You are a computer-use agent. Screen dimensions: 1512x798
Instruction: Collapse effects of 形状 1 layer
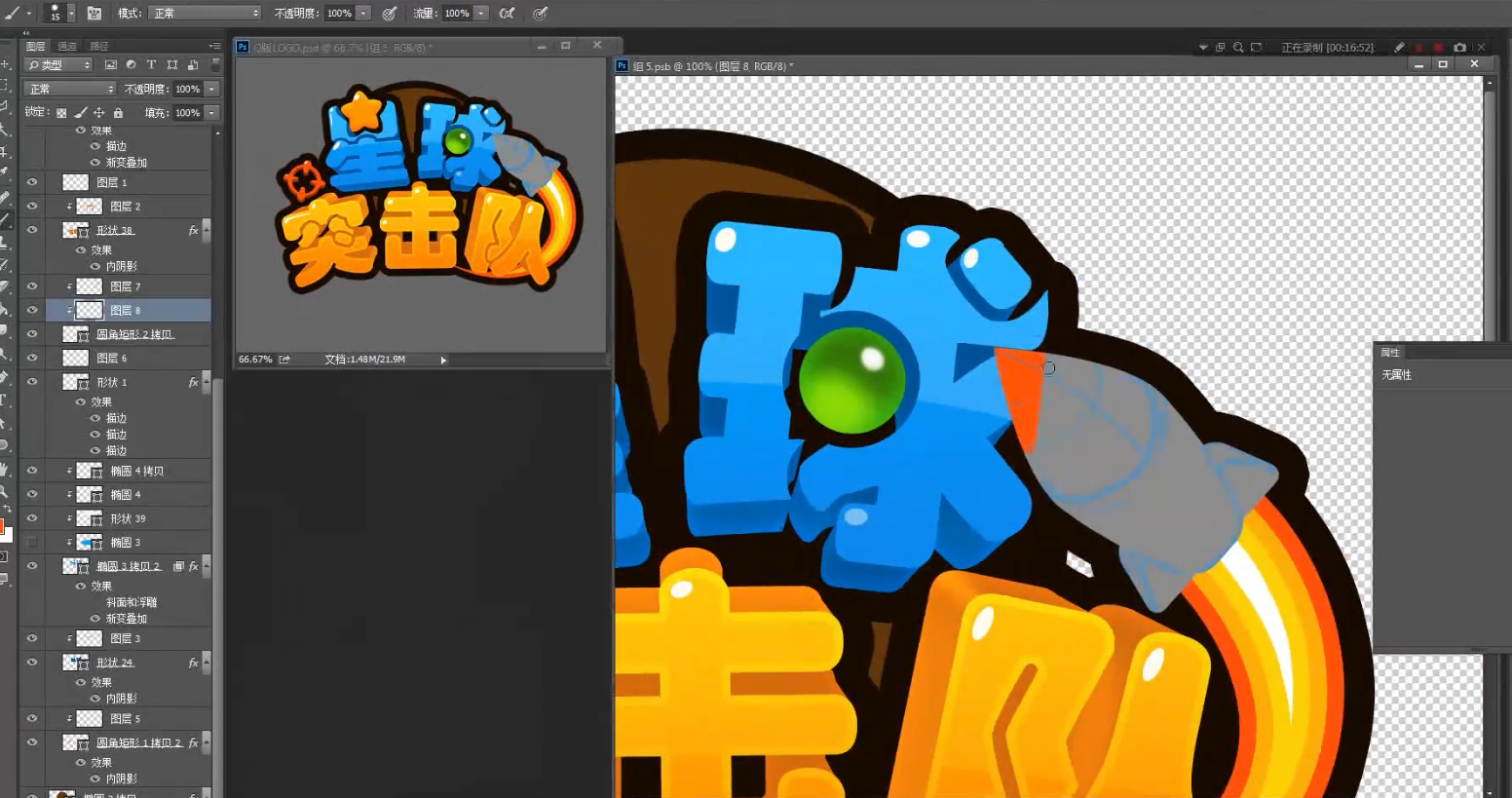point(206,383)
